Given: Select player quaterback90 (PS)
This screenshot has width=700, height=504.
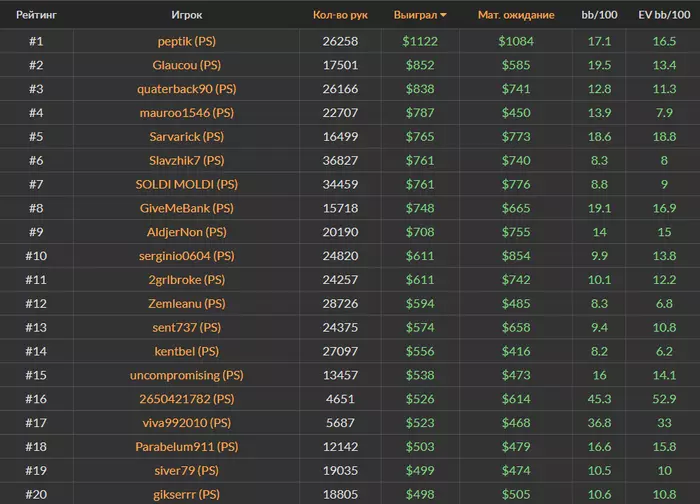Looking at the screenshot, I should pos(187,89).
